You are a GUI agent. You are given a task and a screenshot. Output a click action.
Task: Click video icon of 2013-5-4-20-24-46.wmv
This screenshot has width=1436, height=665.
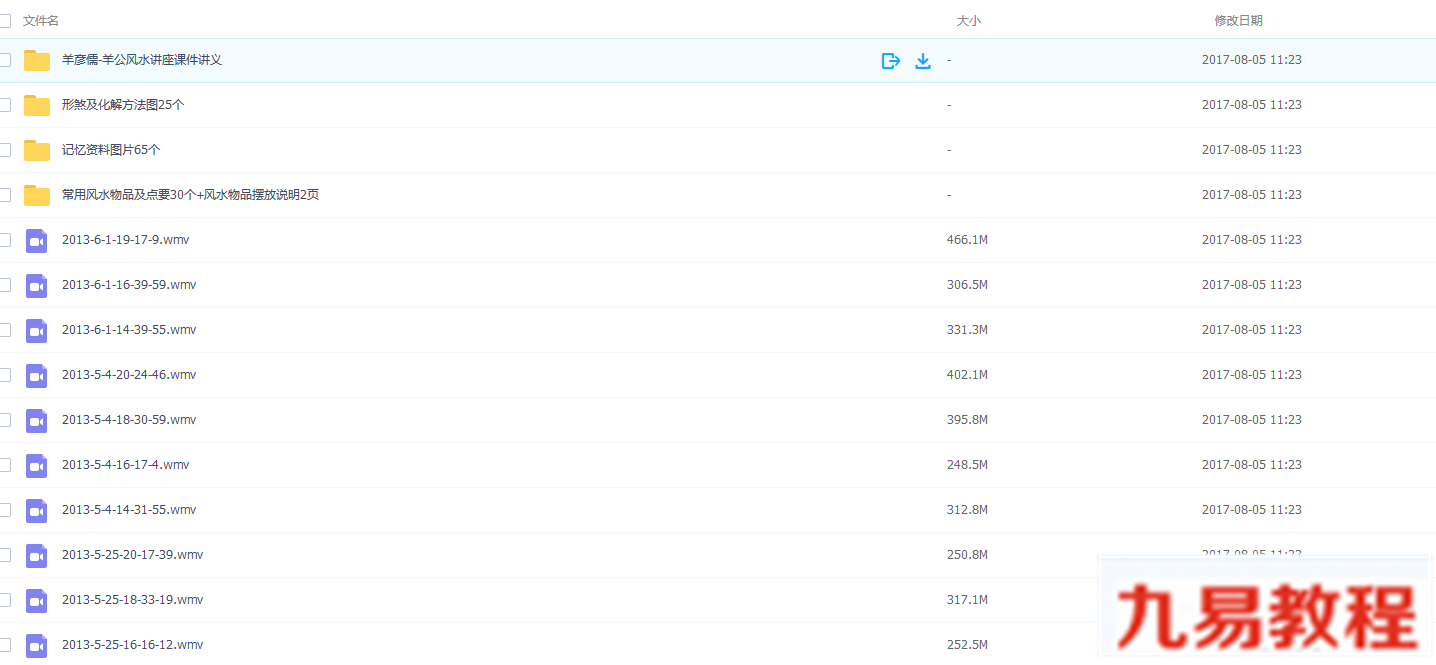37,375
